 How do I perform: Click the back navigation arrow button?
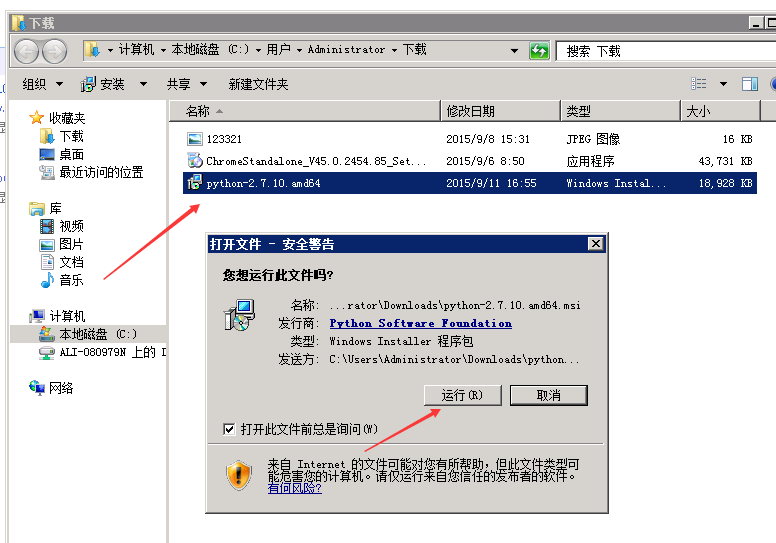[26, 50]
